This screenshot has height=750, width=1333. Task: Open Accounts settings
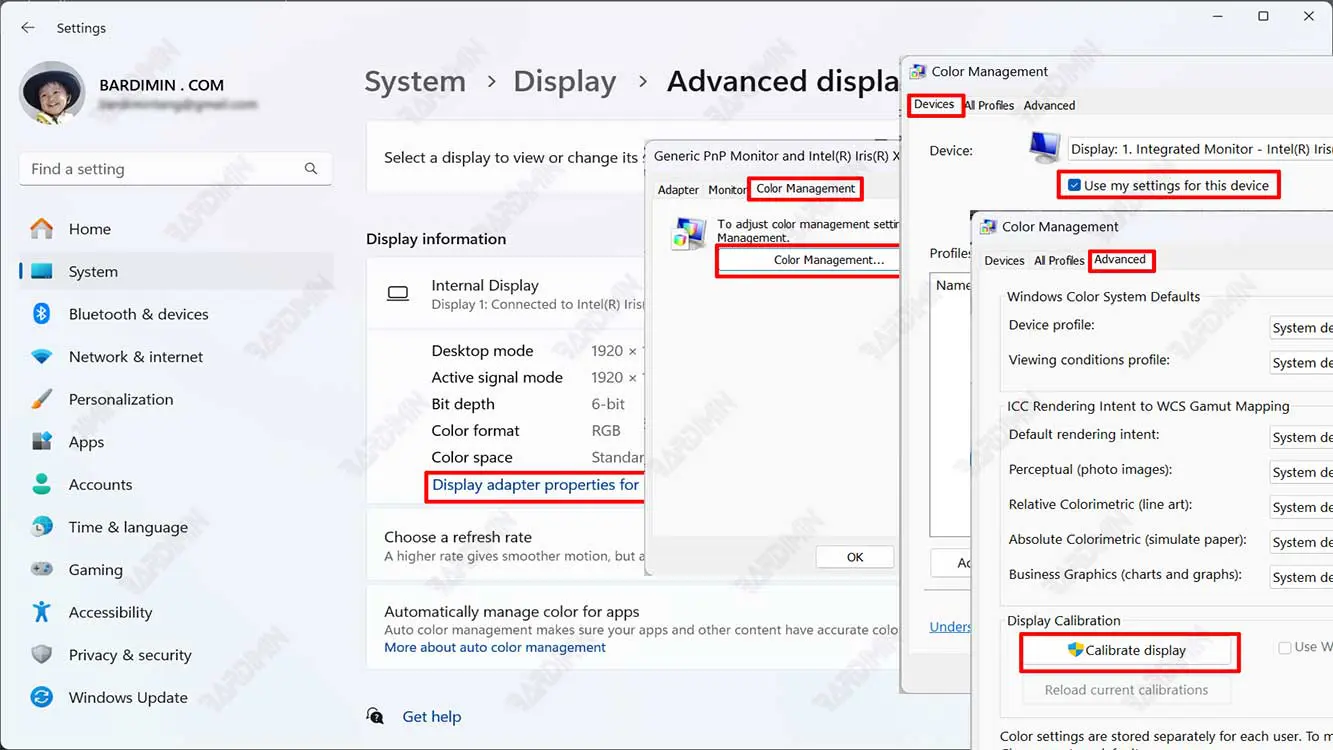click(175, 485)
